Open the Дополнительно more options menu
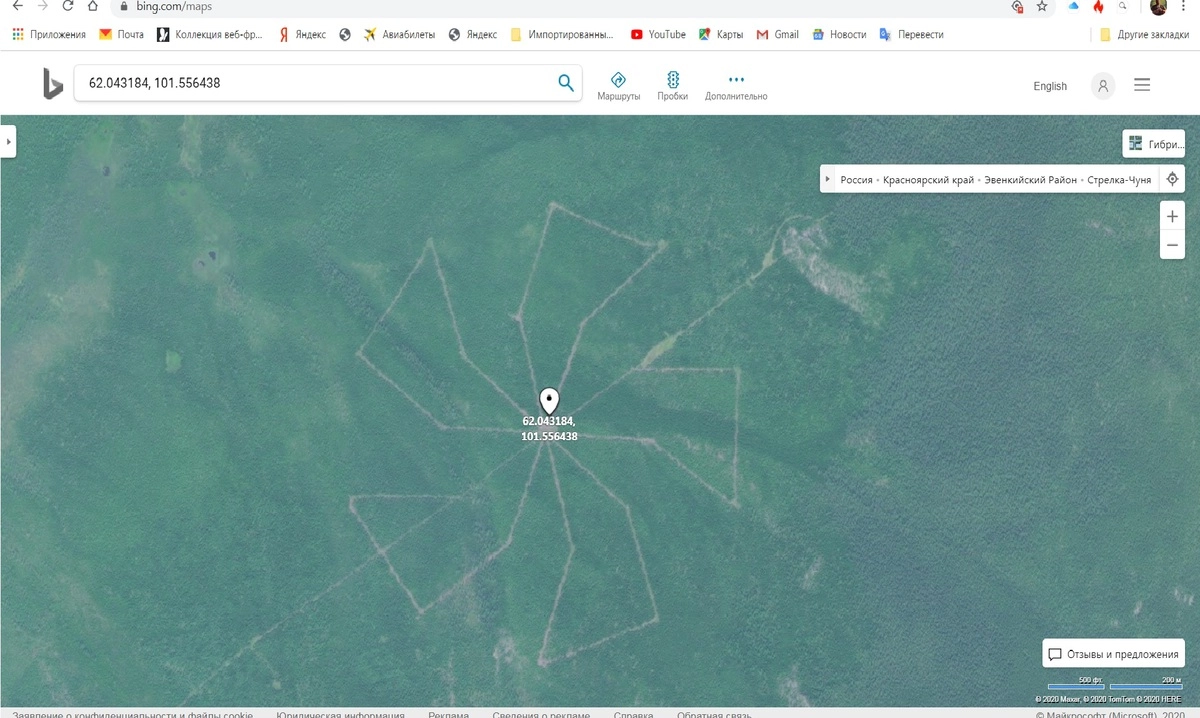The width and height of the screenshot is (1200, 718). (x=736, y=85)
